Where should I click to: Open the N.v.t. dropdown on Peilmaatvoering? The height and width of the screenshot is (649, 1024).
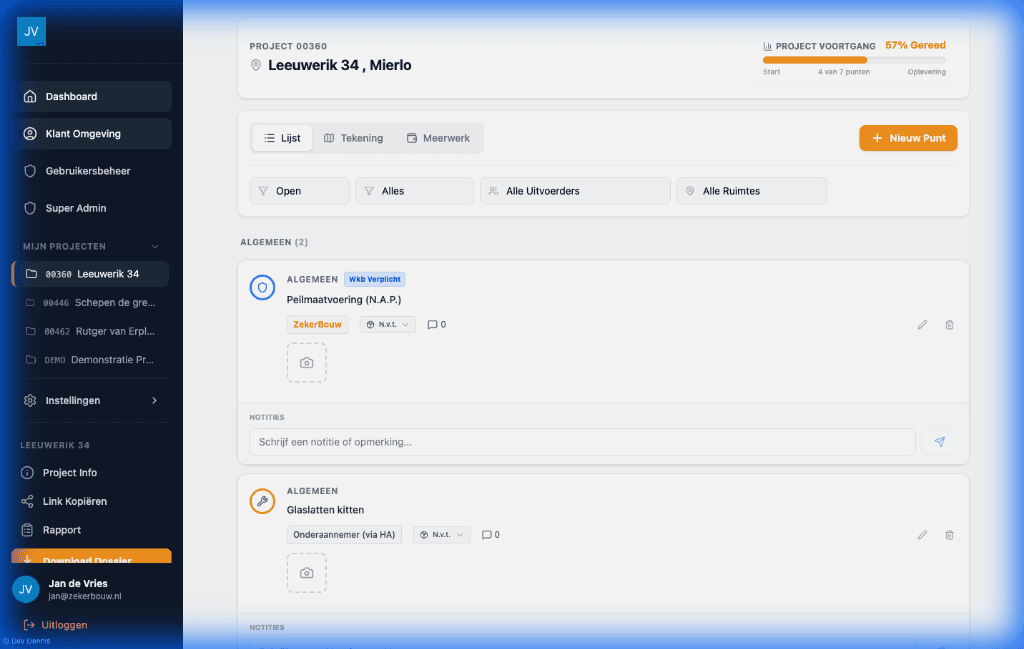pos(388,325)
